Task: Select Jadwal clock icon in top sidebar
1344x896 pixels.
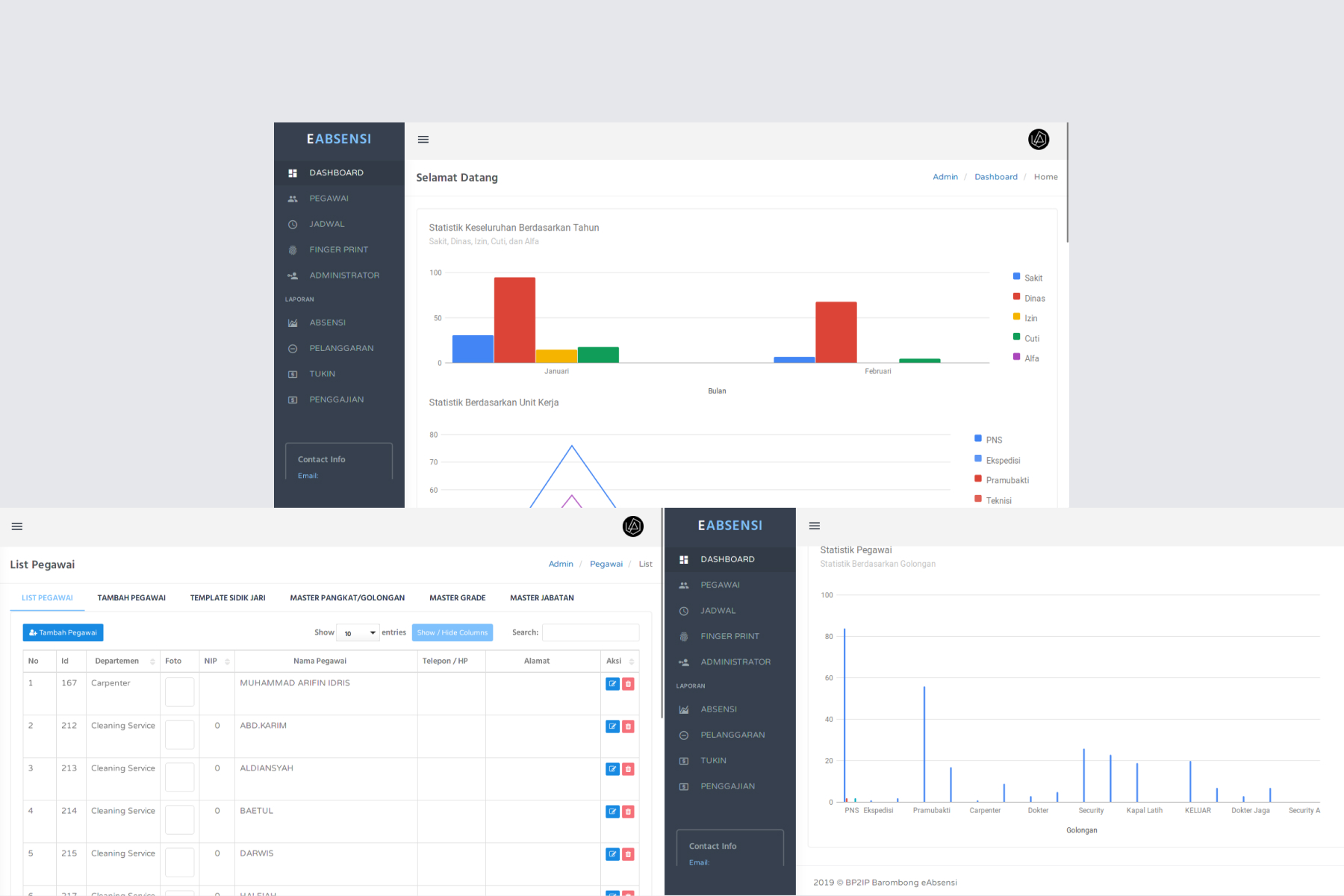Action: coord(293,224)
